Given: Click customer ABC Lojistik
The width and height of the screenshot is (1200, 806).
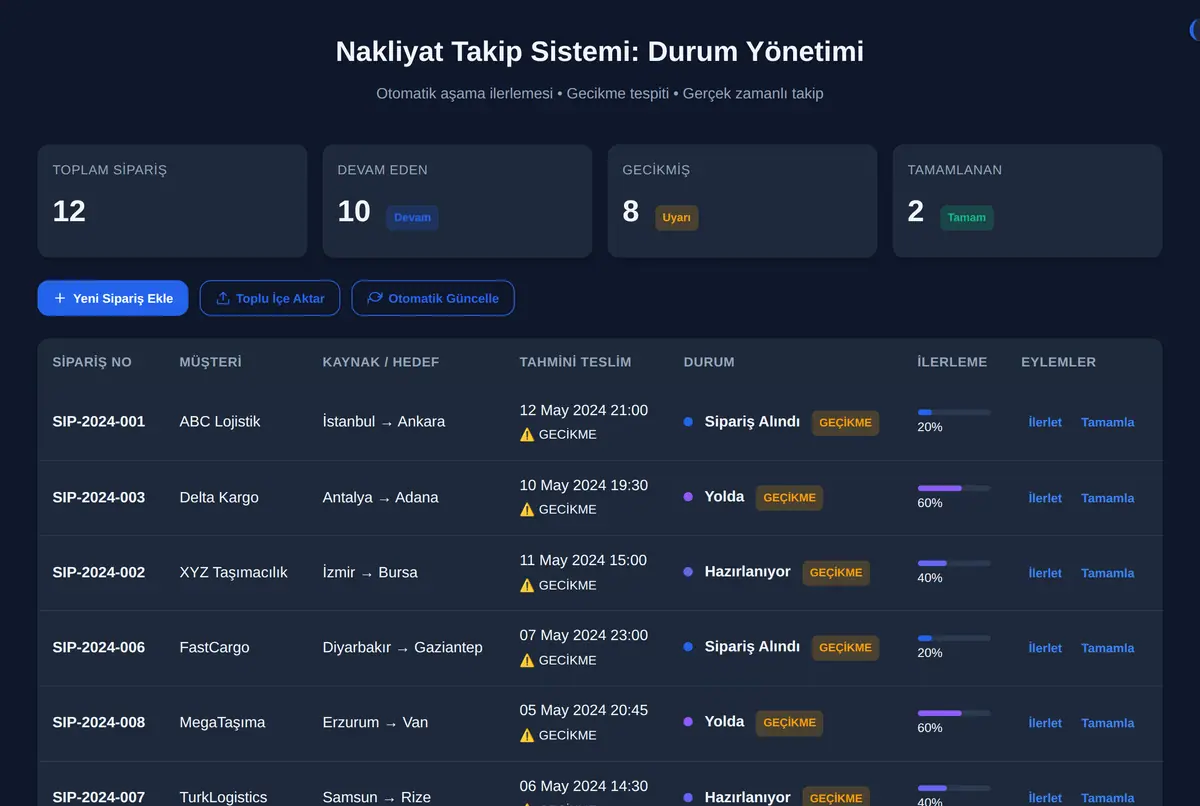Looking at the screenshot, I should pos(220,422).
